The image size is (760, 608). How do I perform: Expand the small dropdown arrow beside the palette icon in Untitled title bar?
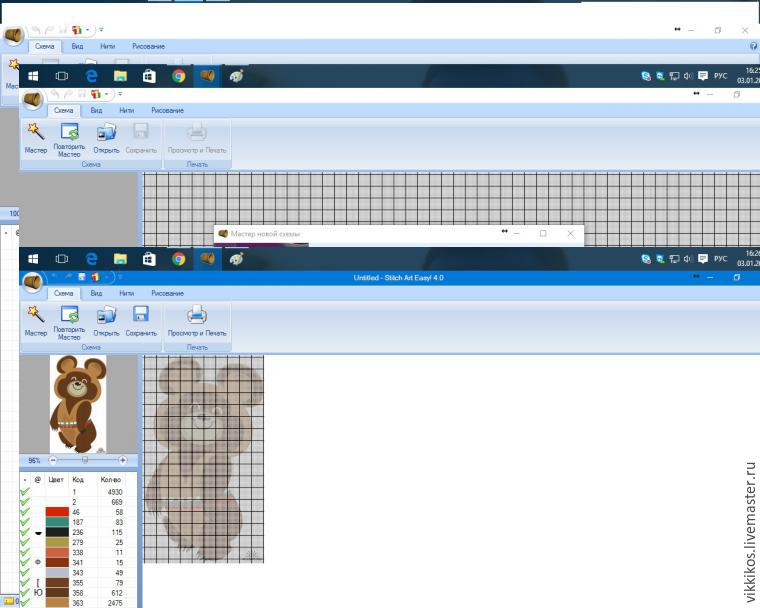coord(106,277)
